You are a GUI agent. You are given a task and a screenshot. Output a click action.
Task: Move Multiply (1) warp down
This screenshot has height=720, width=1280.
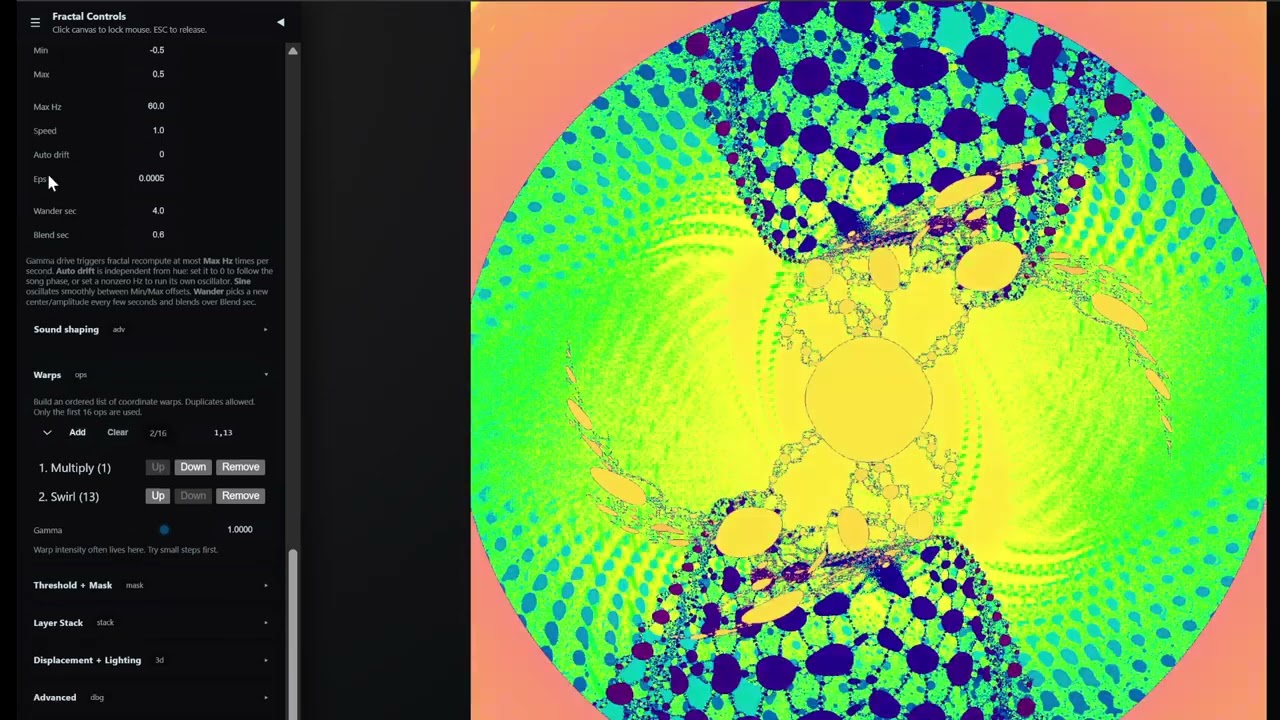click(193, 467)
